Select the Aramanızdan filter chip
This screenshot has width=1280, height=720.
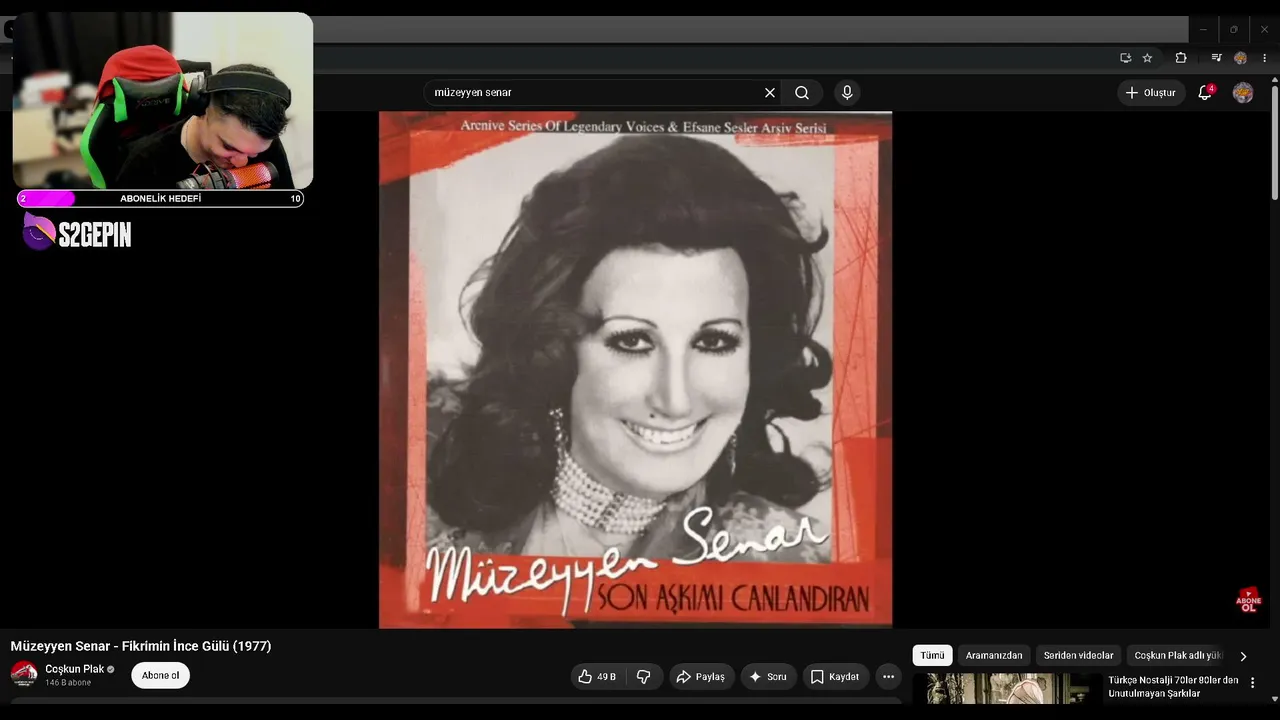click(x=994, y=655)
